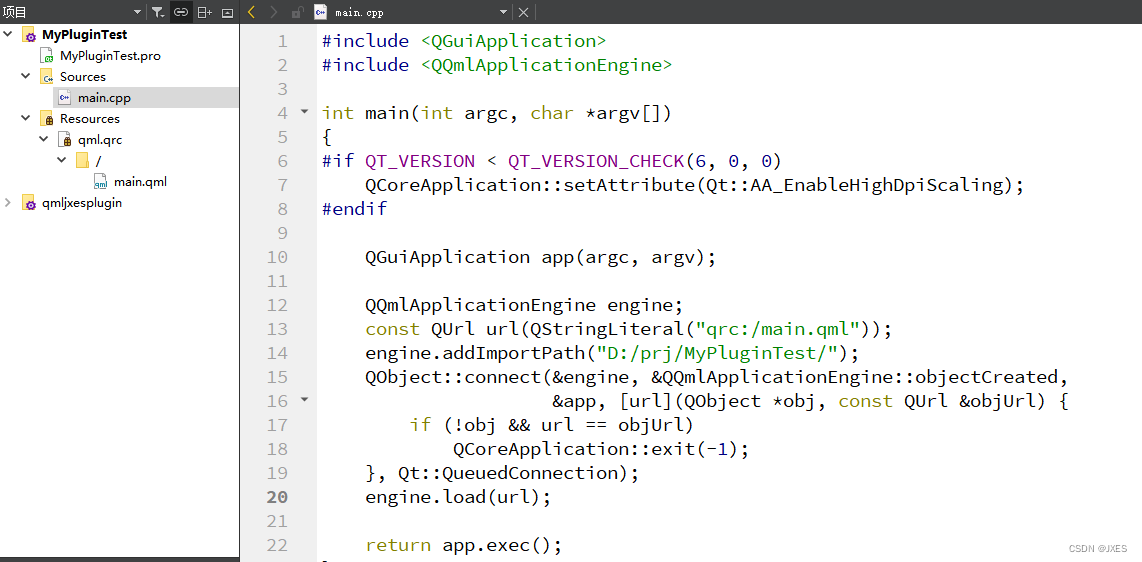Select main.cpp in the project tree
Screen dimensions: 1142x562
(104, 98)
